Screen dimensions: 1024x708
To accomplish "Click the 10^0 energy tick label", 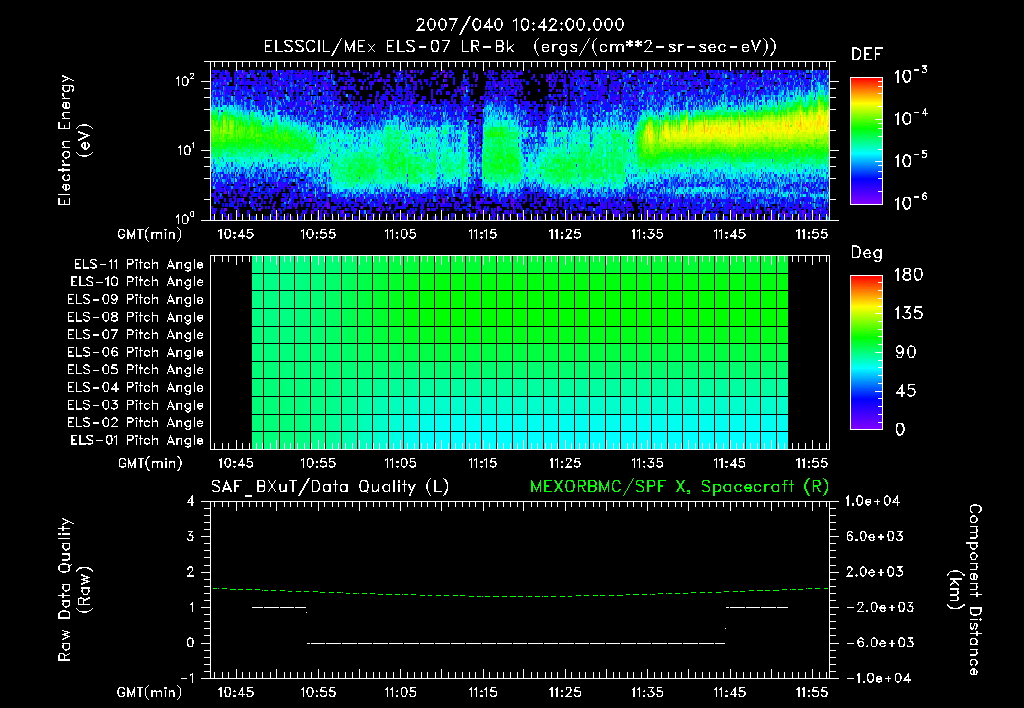I will 185,217.
